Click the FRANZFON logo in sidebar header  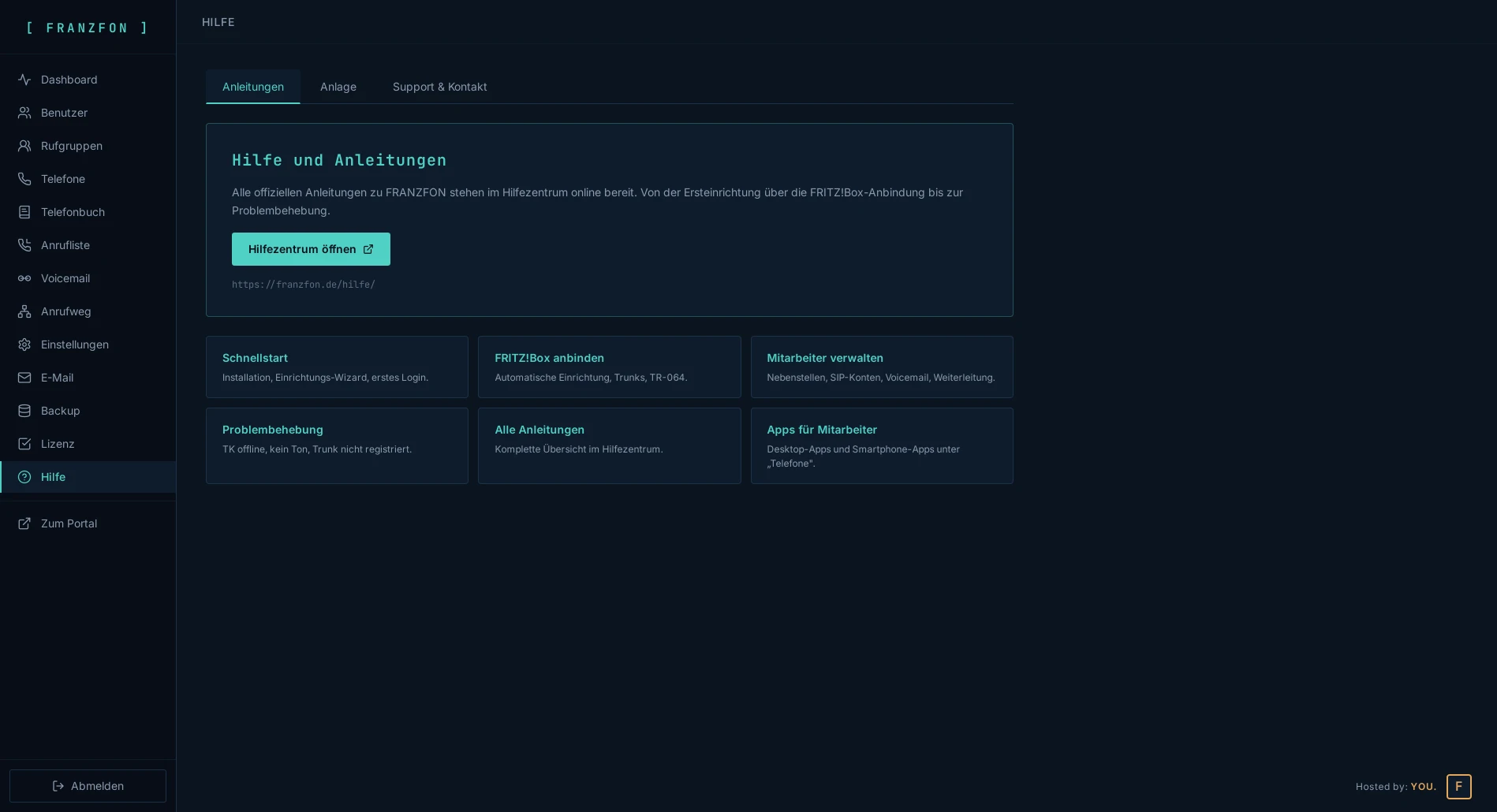click(88, 28)
